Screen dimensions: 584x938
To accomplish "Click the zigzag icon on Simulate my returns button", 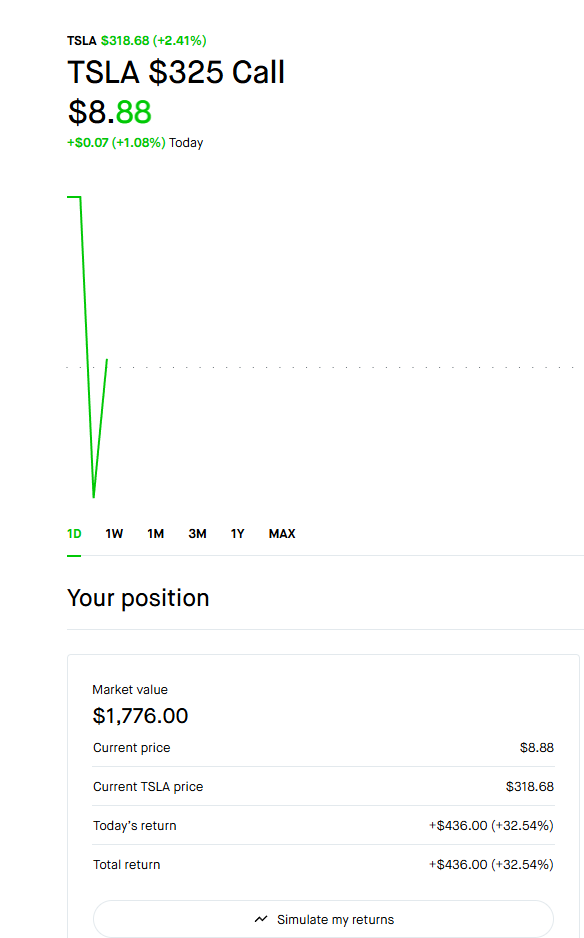I will pyautogui.click(x=261, y=919).
